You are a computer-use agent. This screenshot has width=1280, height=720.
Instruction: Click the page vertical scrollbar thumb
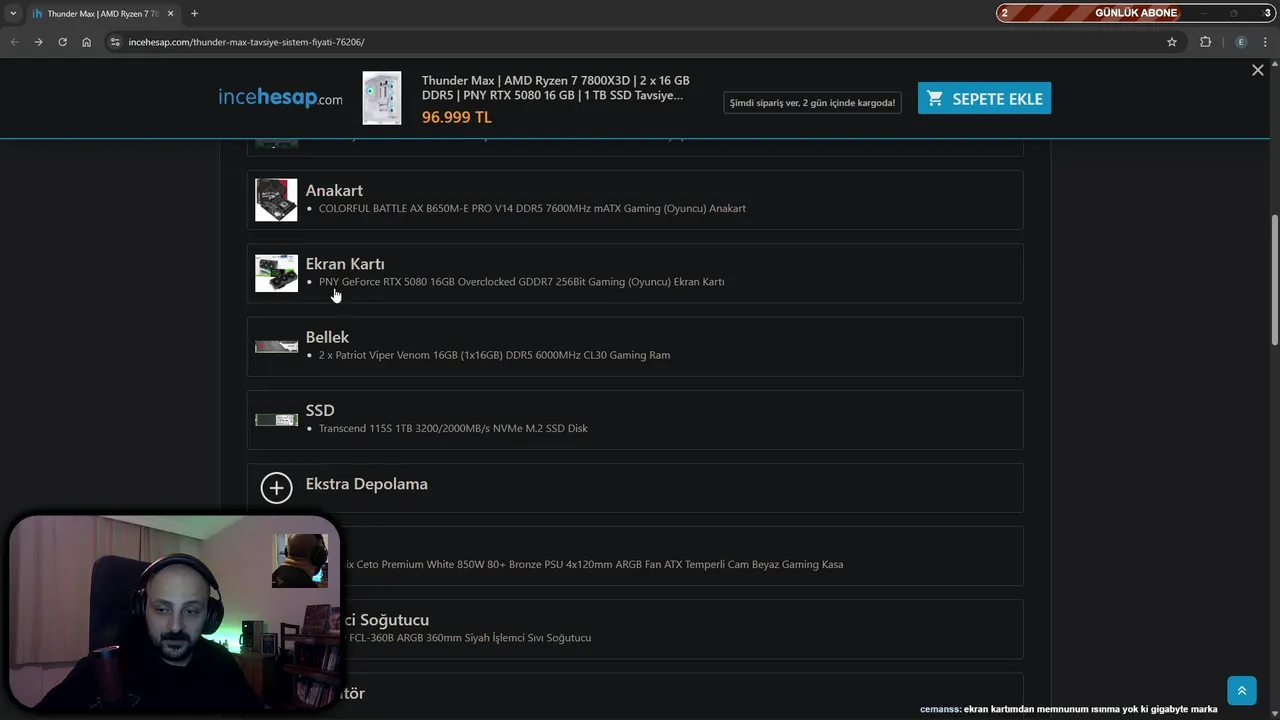[1274, 280]
